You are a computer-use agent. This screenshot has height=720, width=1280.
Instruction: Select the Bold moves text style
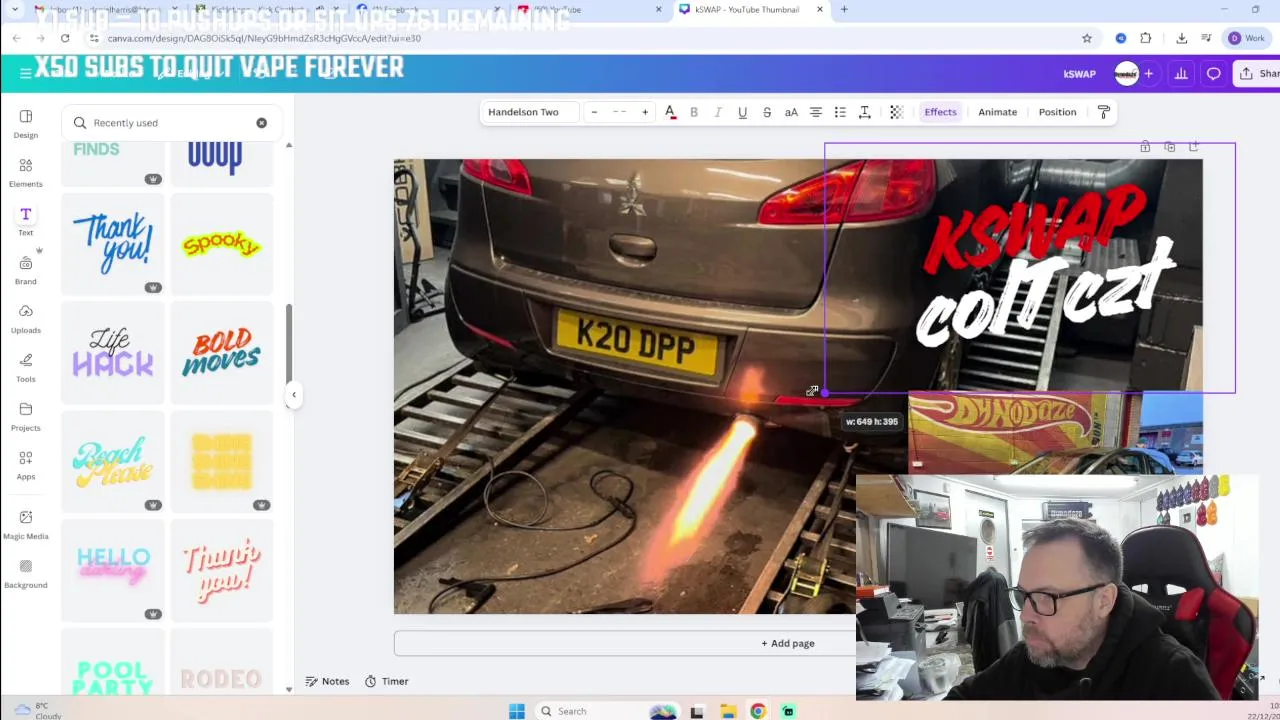pyautogui.click(x=221, y=353)
